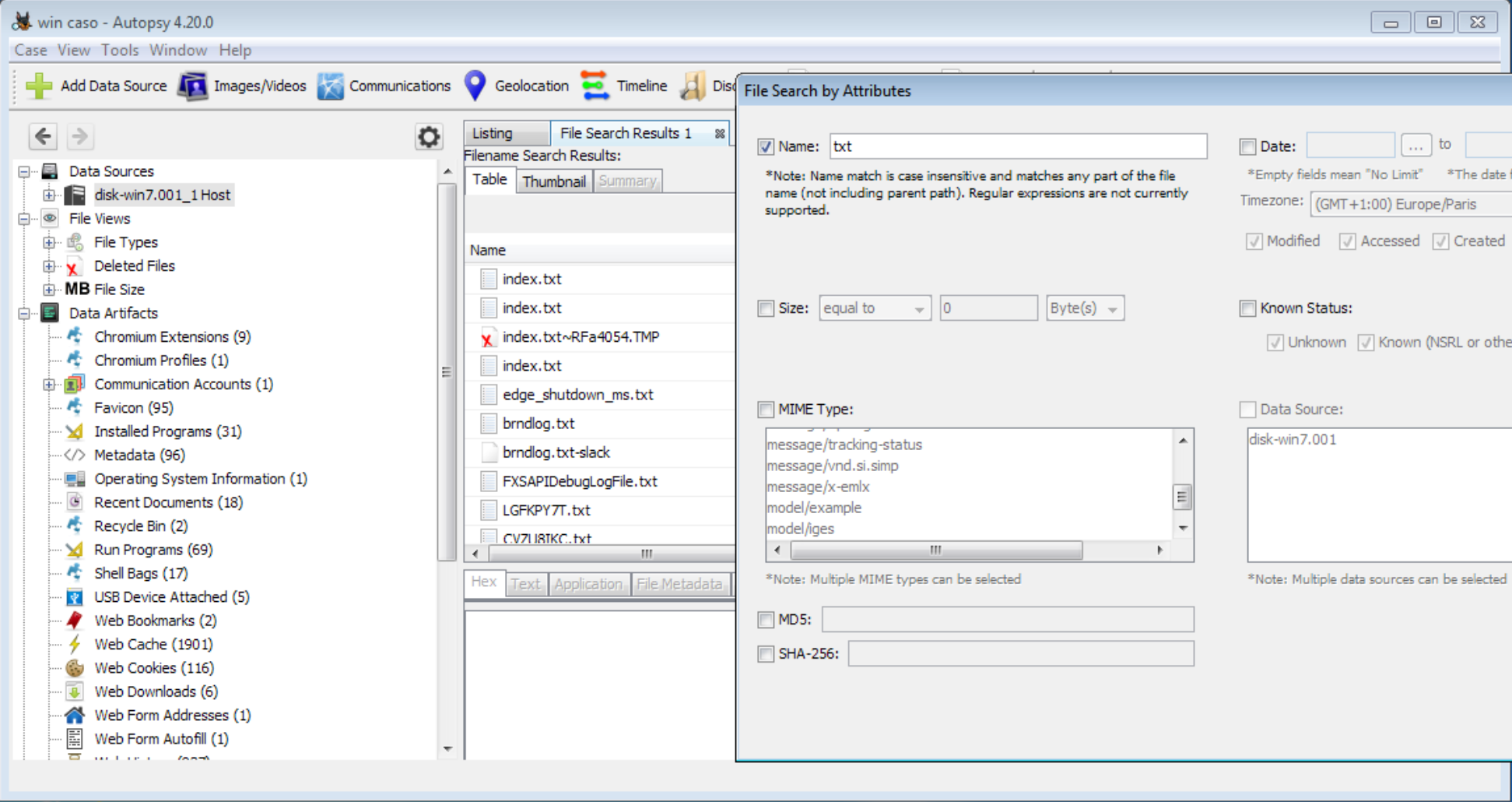Open the Tools menu
This screenshot has height=802, width=1512.
(119, 50)
